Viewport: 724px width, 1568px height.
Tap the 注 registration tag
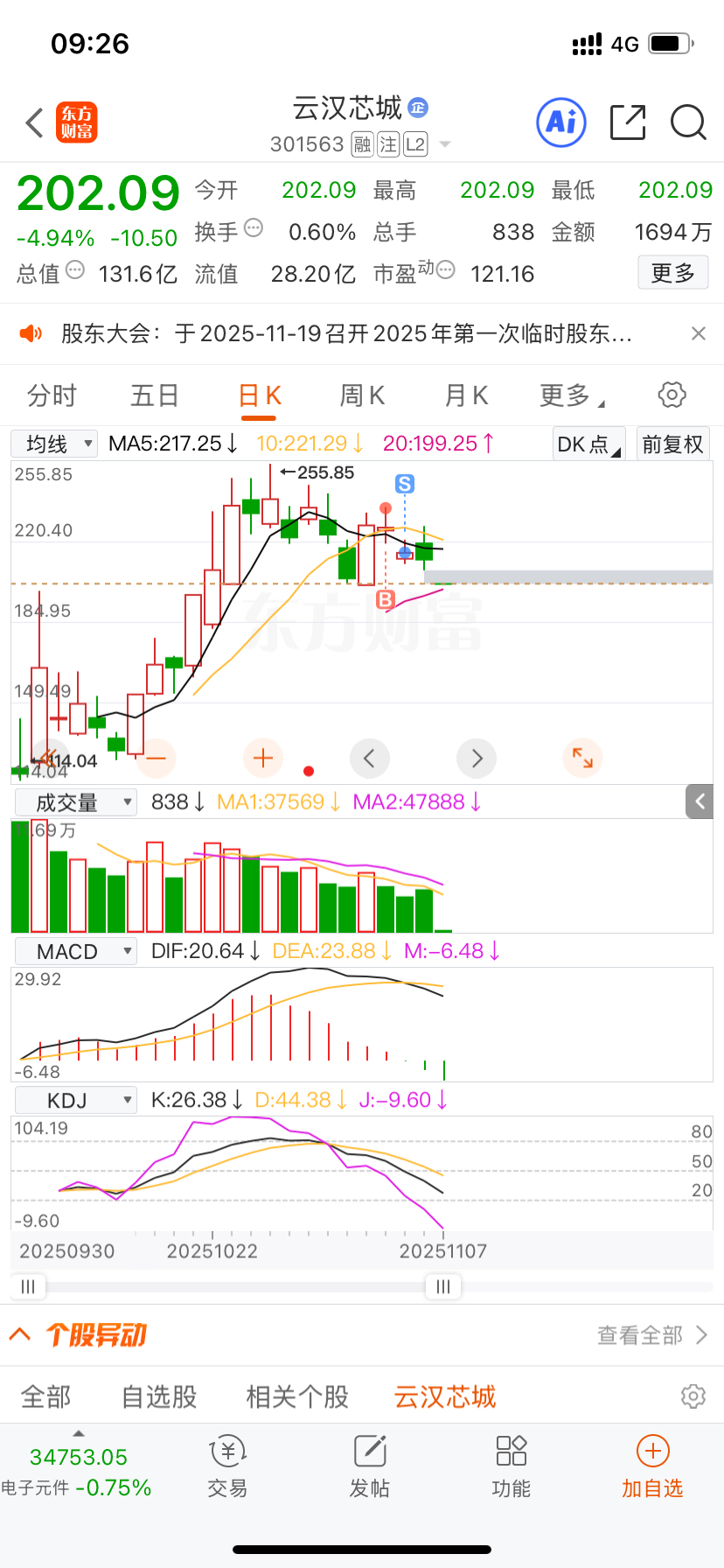coord(388,144)
